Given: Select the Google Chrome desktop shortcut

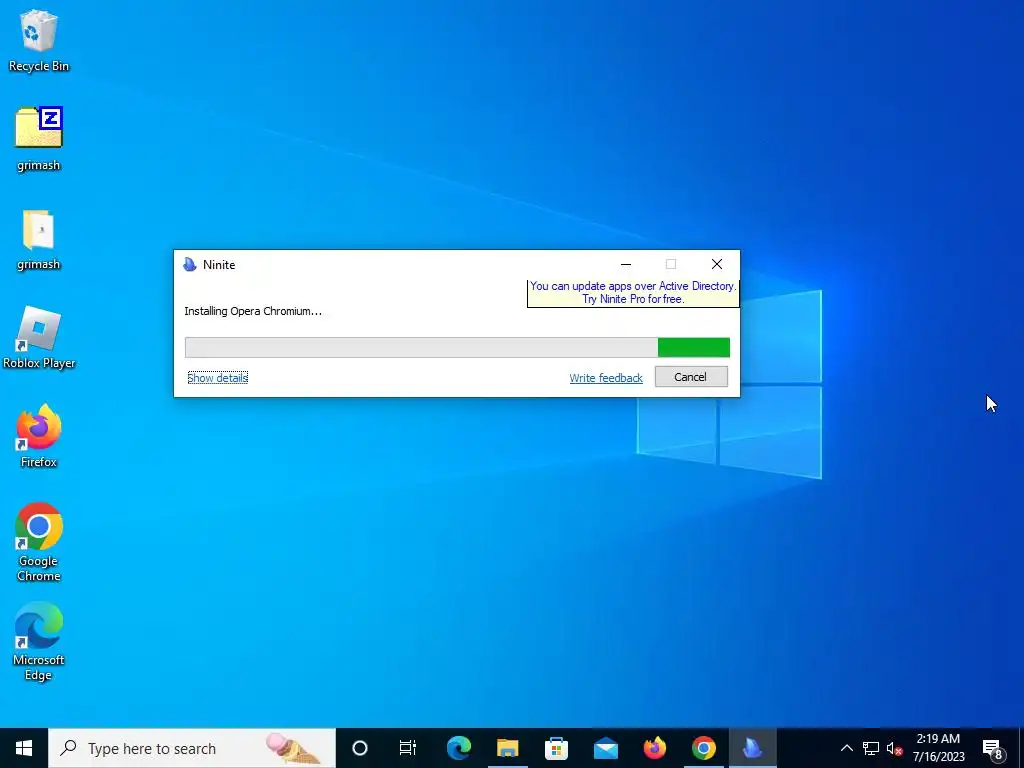Looking at the screenshot, I should pos(39,541).
